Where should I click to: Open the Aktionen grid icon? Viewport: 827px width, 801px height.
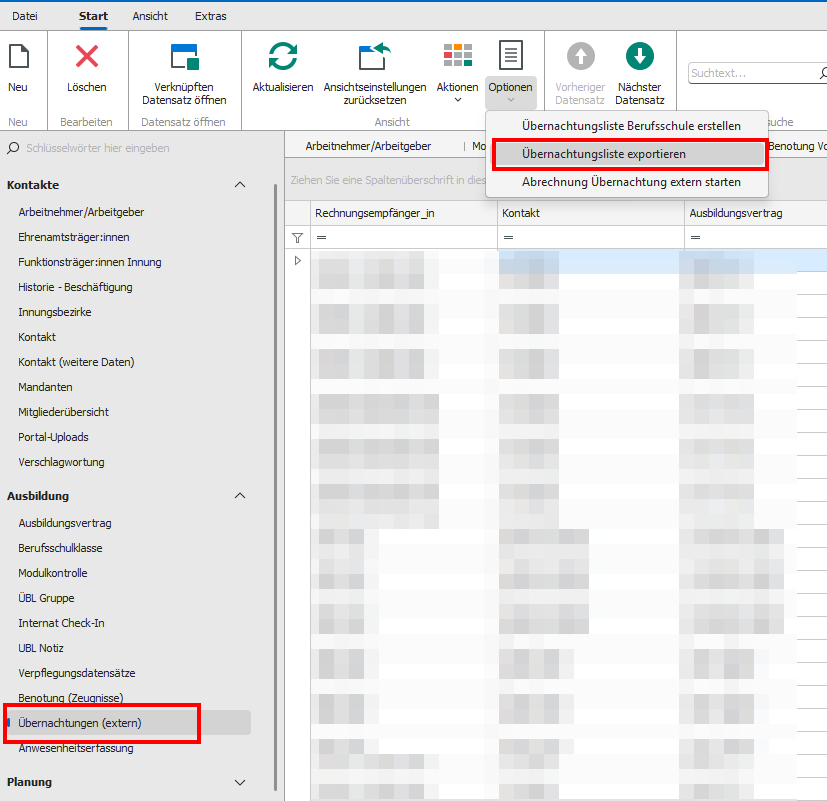pyautogui.click(x=457, y=55)
